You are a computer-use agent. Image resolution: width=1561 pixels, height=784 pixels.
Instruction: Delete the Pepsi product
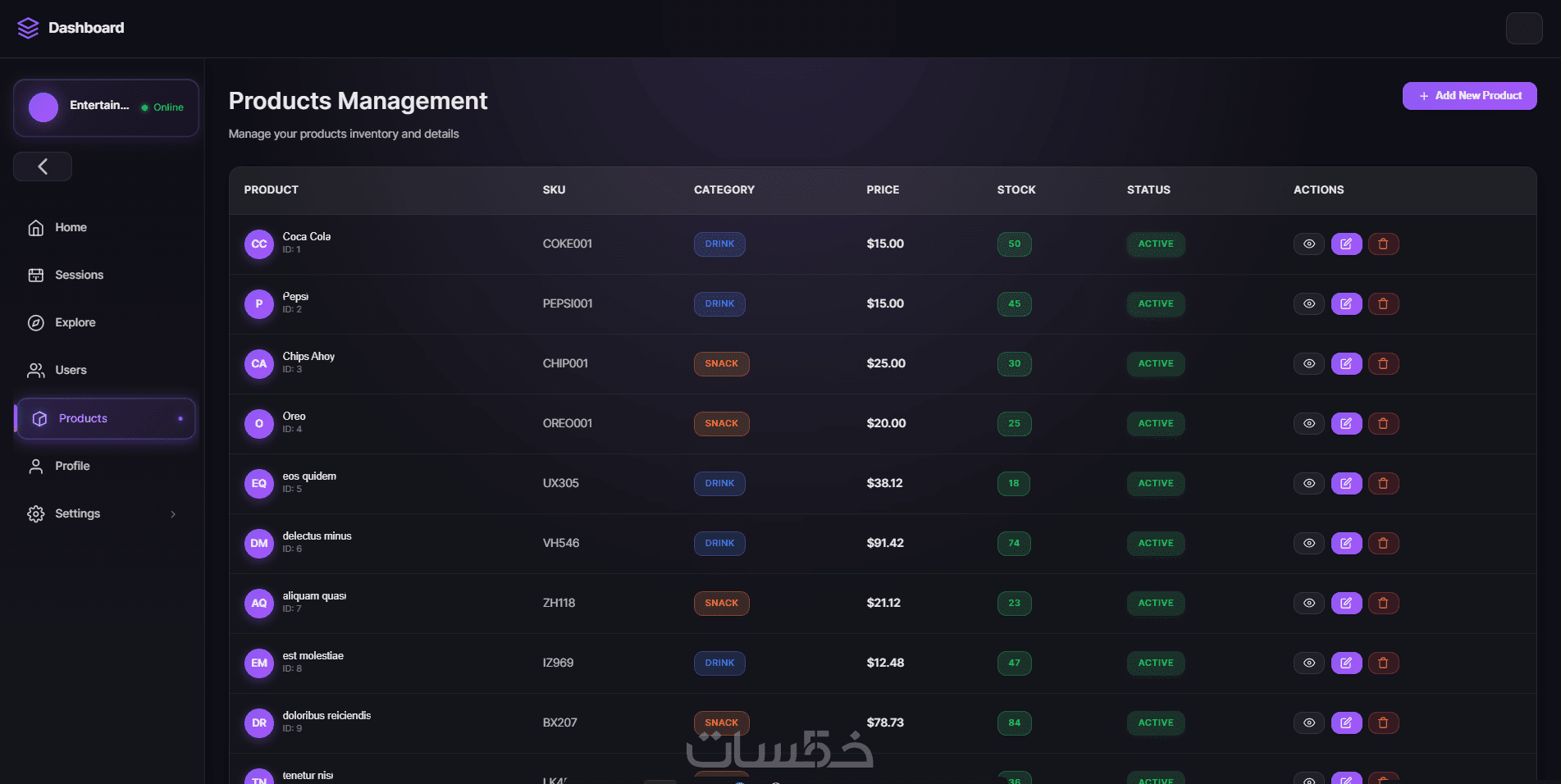pyautogui.click(x=1383, y=303)
